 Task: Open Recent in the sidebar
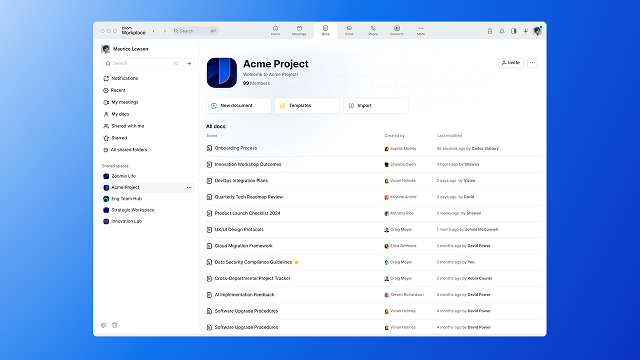coord(115,90)
